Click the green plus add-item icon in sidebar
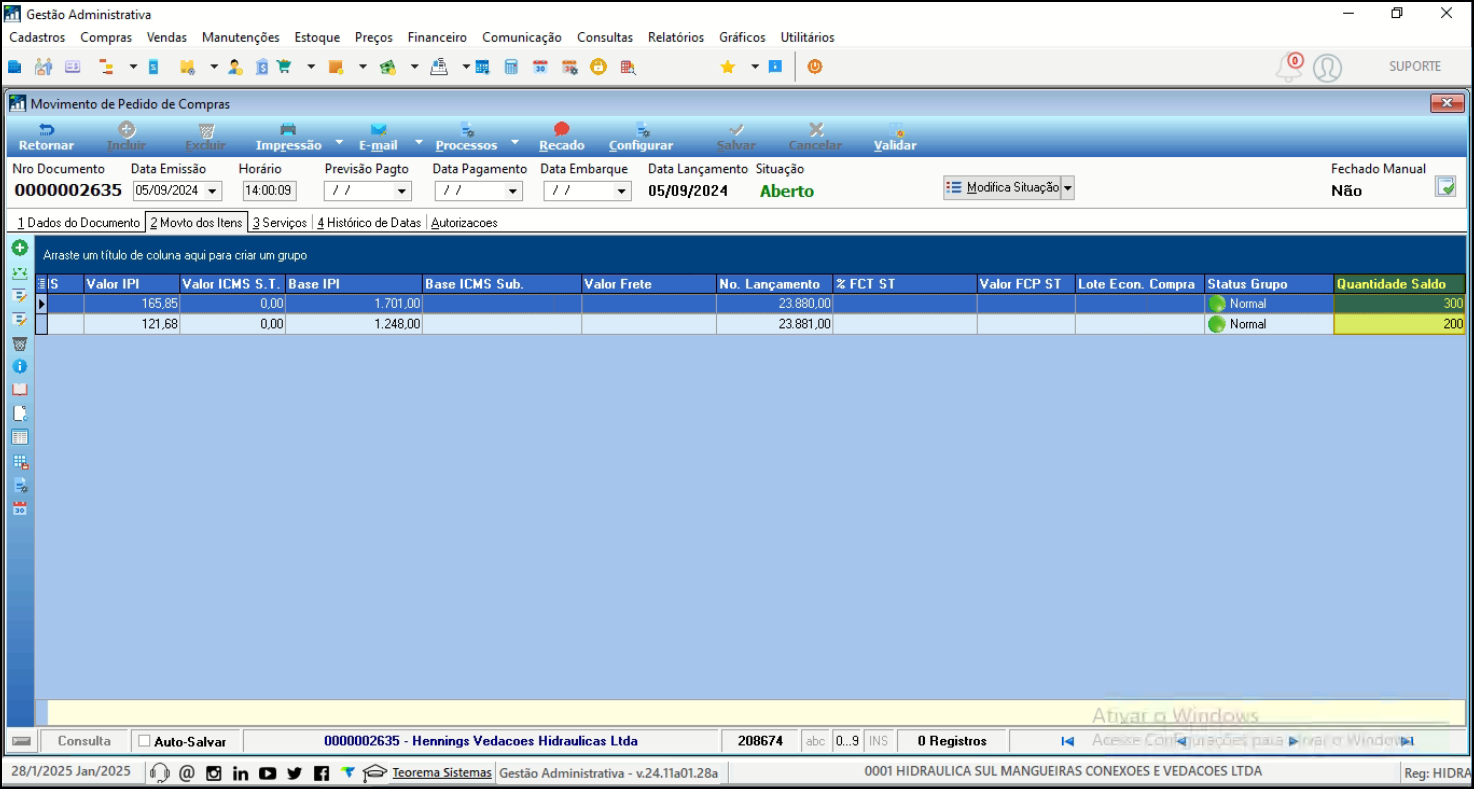Screen dimensions: 1474x789 (19, 248)
